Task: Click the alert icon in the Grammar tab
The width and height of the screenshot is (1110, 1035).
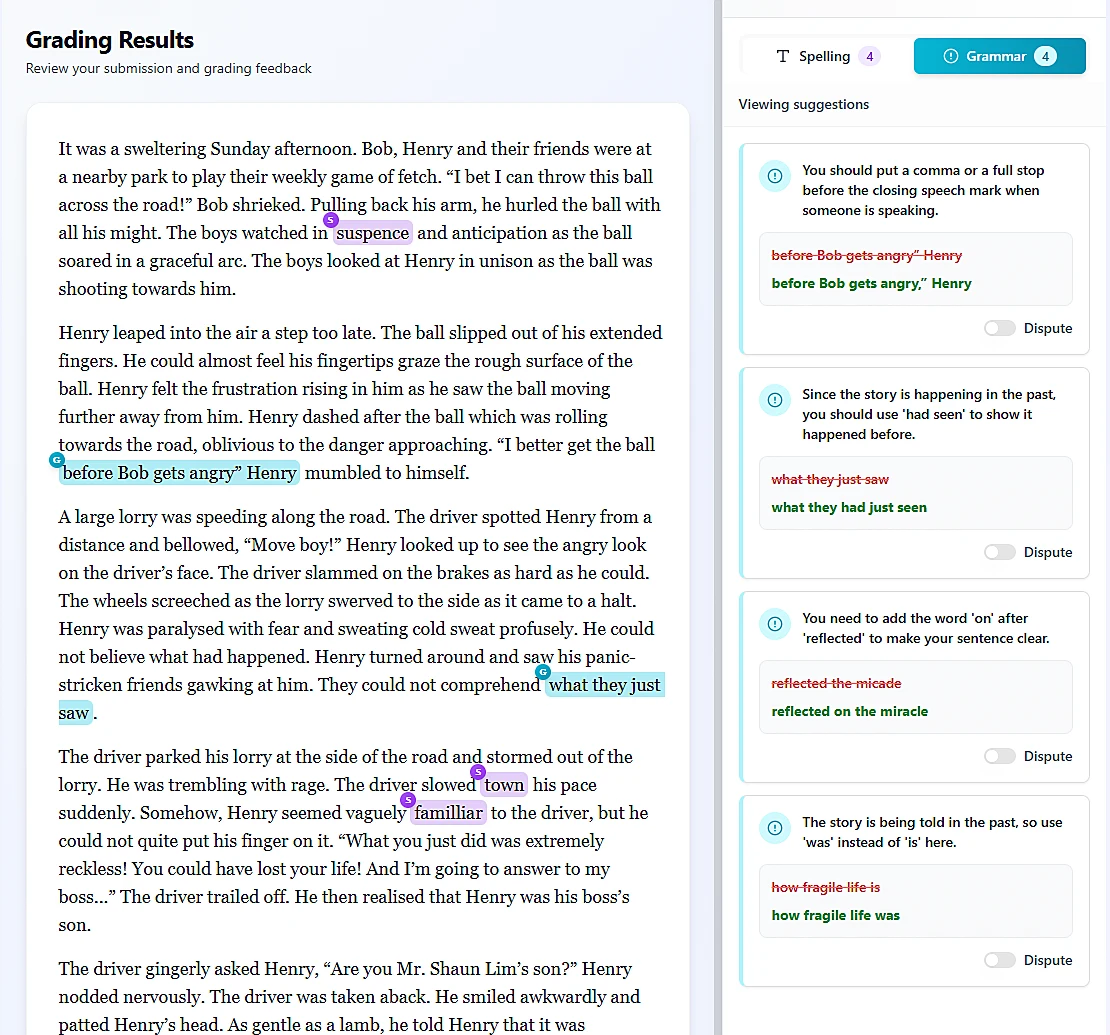Action: tap(951, 57)
